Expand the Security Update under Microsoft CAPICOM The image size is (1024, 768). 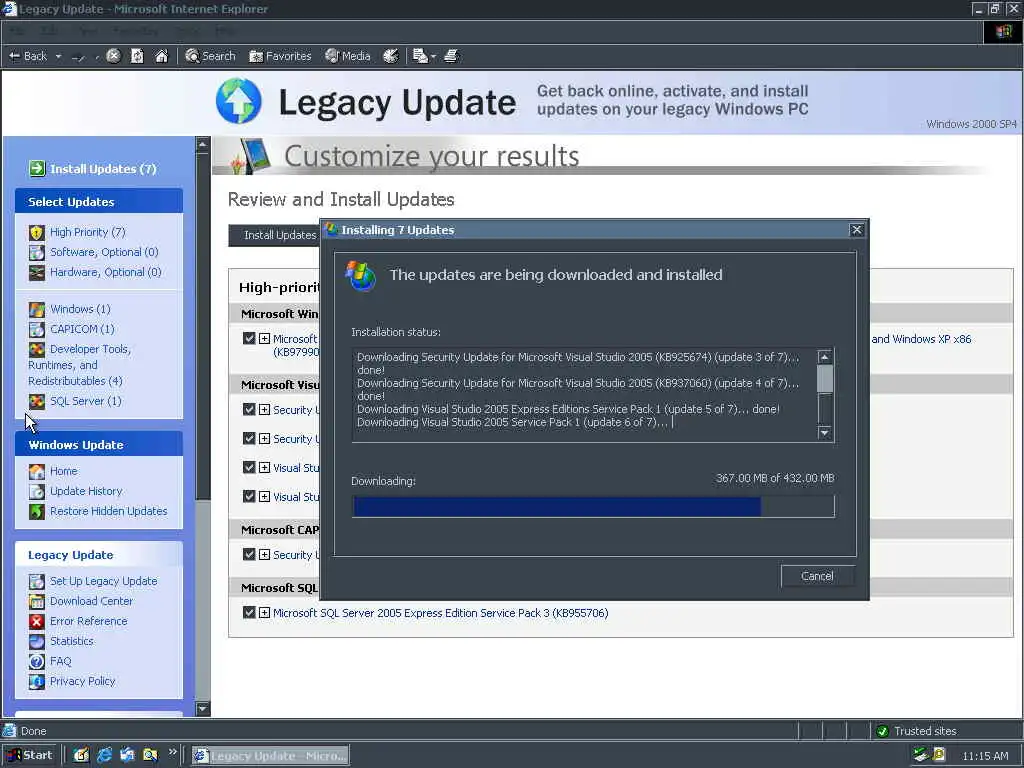264,554
